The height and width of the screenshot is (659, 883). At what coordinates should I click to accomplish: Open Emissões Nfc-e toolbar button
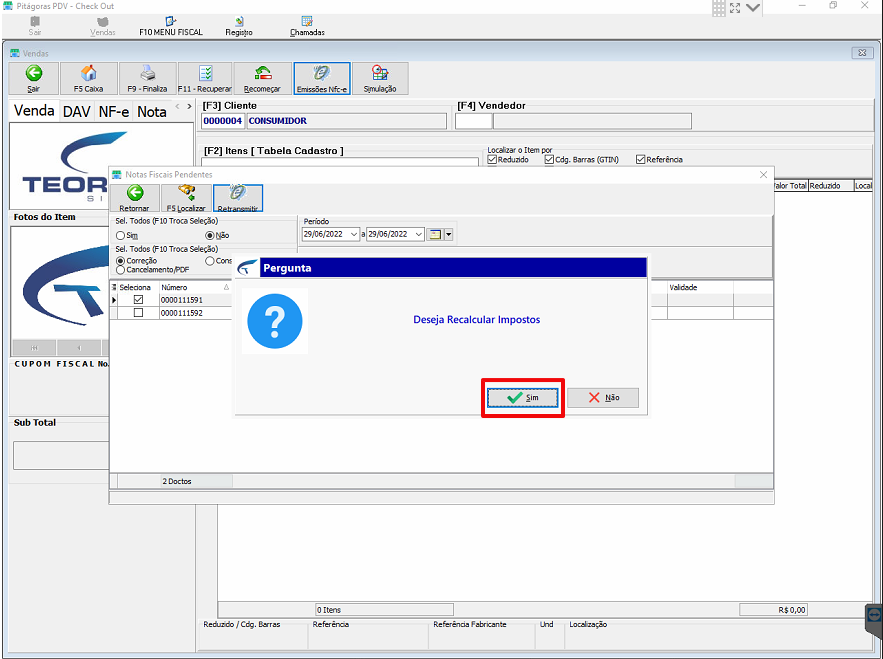click(x=322, y=78)
